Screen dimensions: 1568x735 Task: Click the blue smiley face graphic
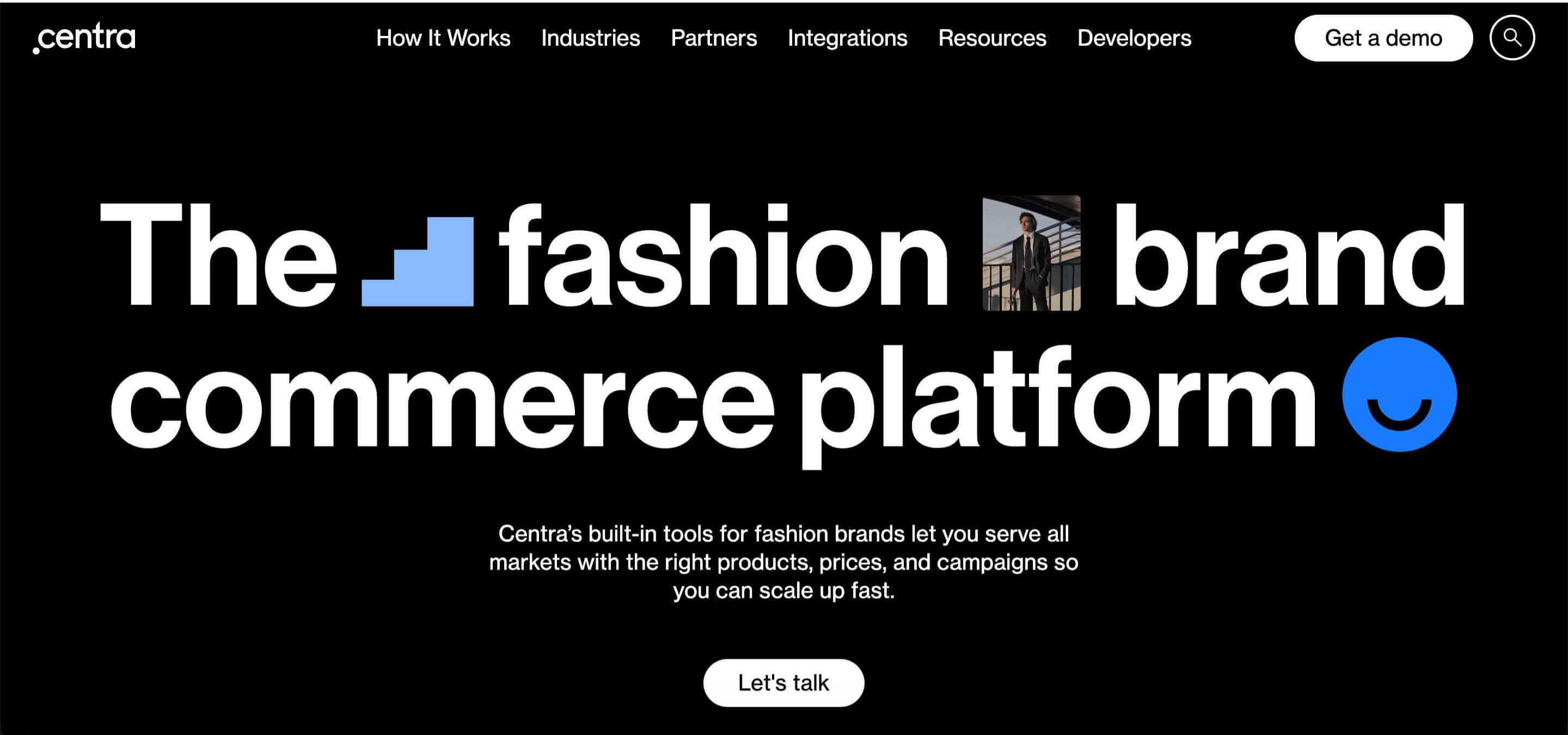1399,394
